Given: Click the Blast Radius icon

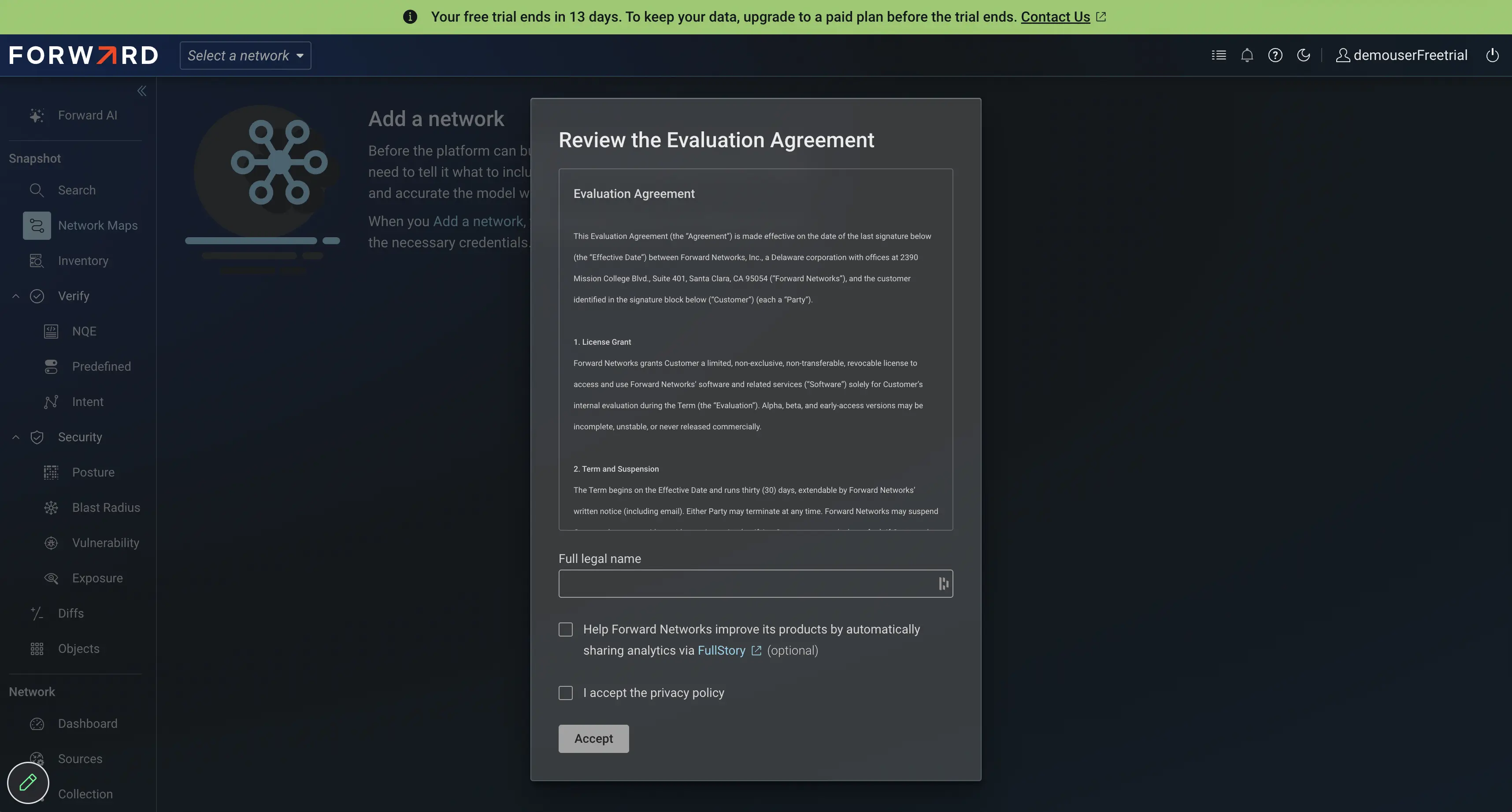Looking at the screenshot, I should click(x=51, y=507).
